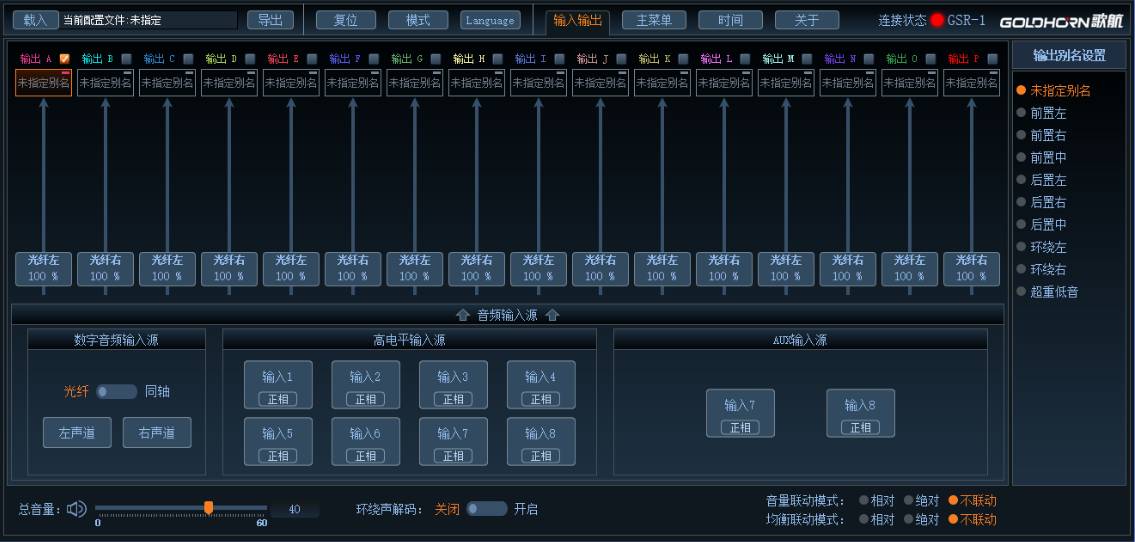Select the 右声道 digital input
1135x542 pixels.
point(157,433)
